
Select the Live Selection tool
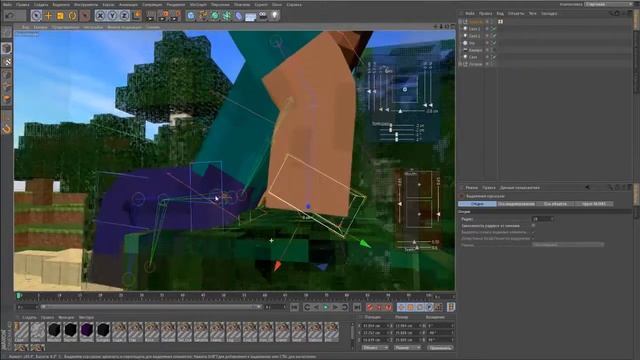pos(36,16)
